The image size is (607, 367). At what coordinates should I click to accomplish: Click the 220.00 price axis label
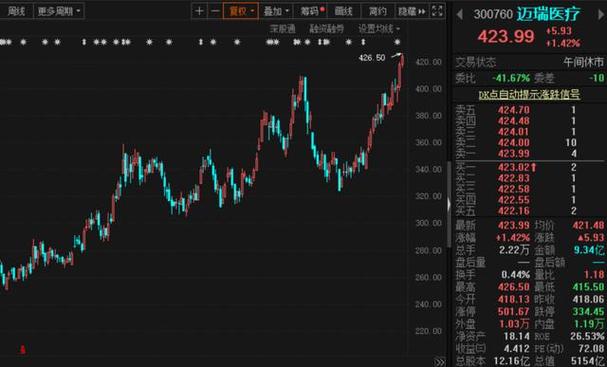(x=429, y=331)
